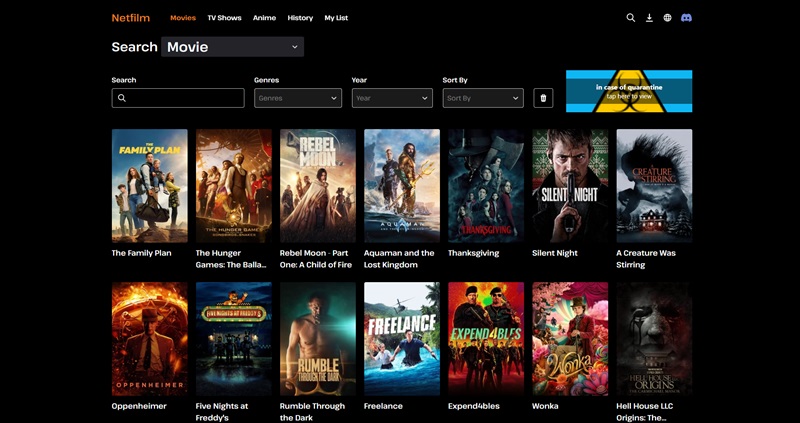800x423 pixels.
Task: Click 'The Family Plan' title text
Action: (x=141, y=253)
